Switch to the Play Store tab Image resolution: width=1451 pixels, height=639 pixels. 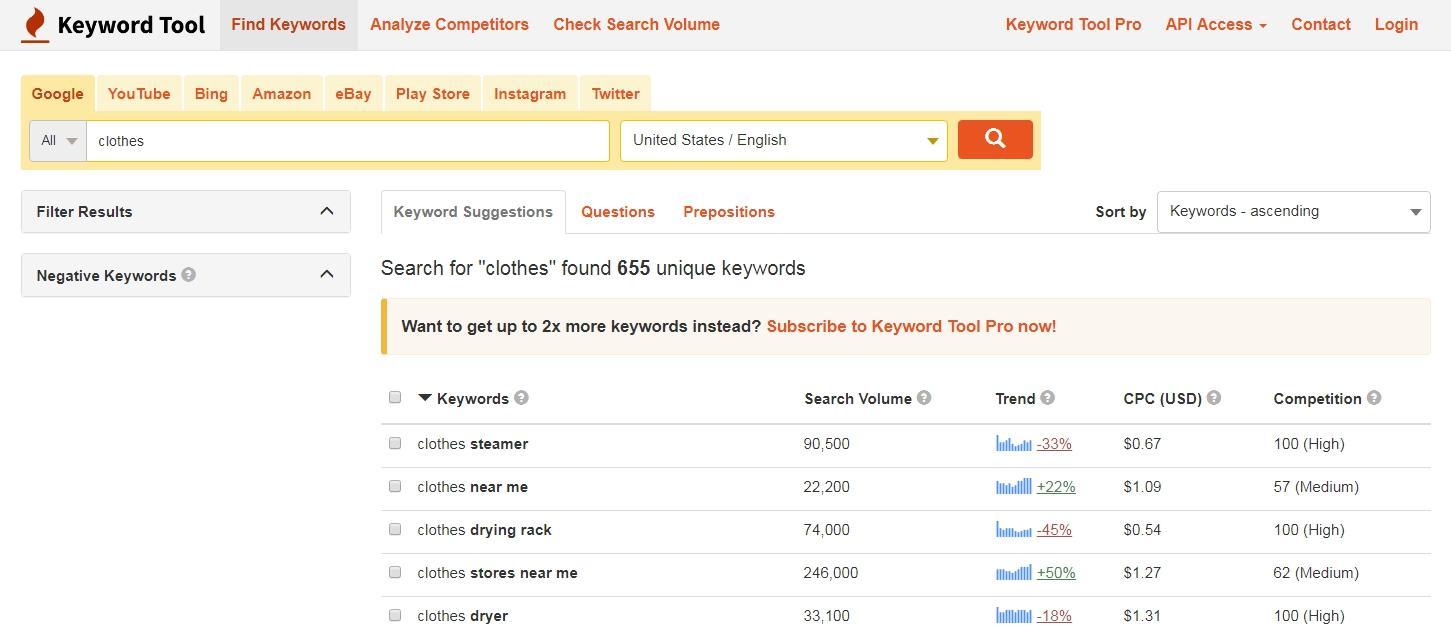coord(433,94)
